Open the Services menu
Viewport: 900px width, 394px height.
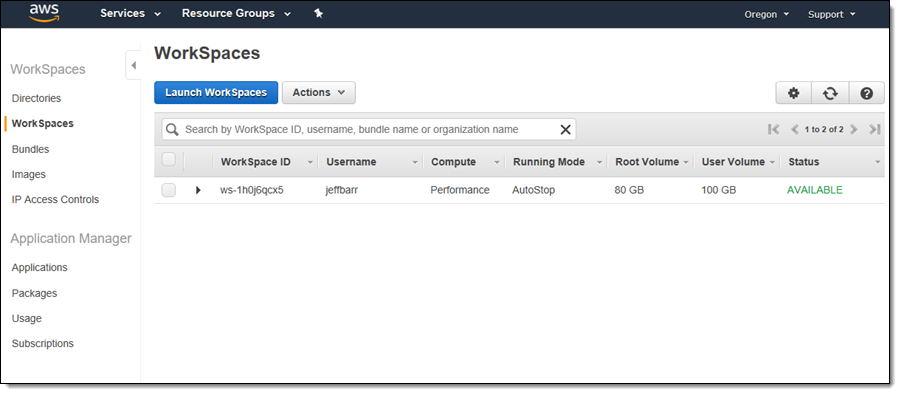(x=130, y=13)
